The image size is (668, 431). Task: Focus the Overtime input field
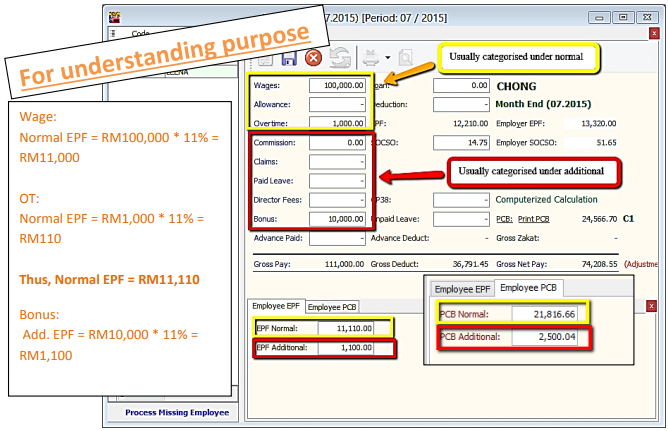click(x=336, y=123)
